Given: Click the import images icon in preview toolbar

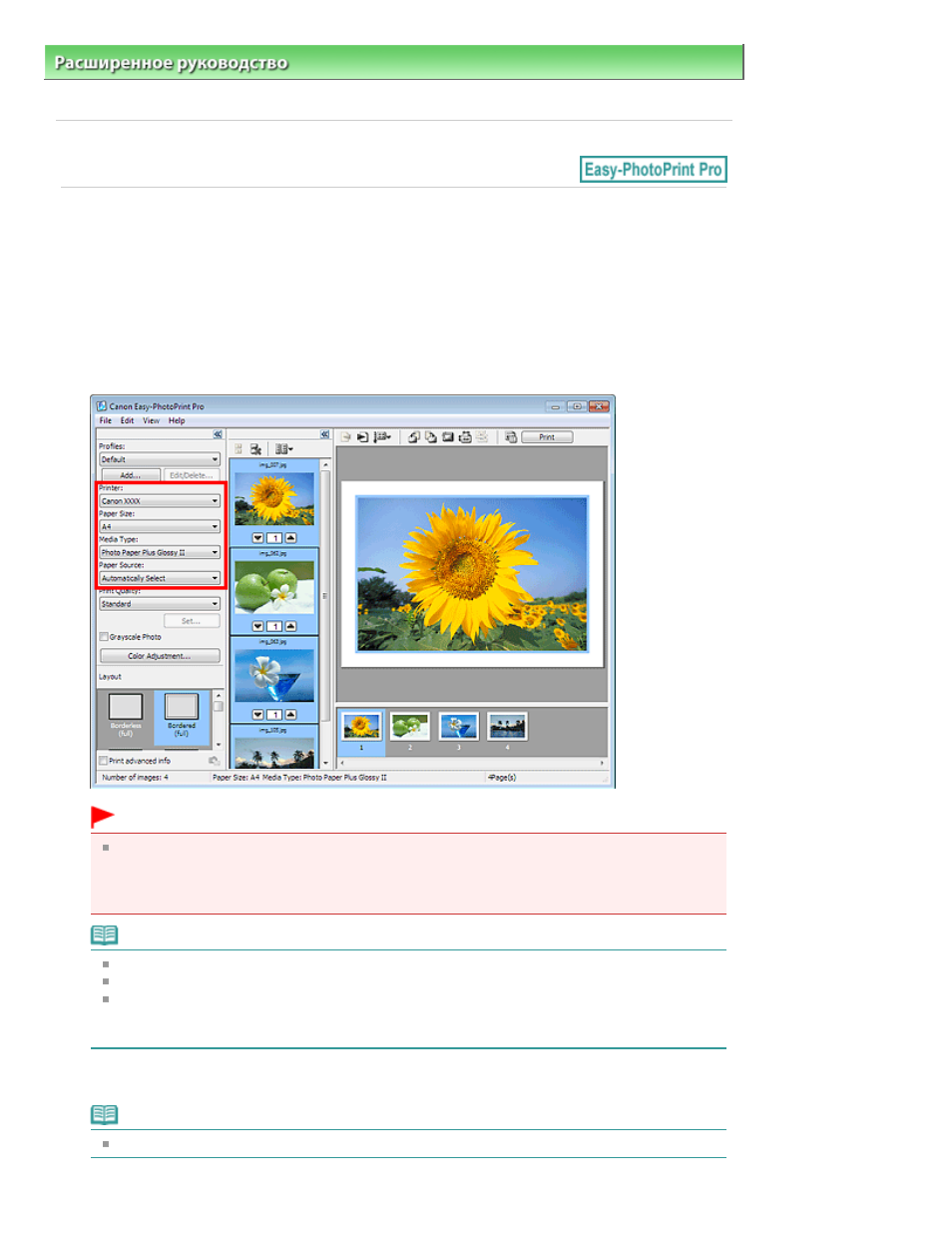Looking at the screenshot, I should (345, 436).
